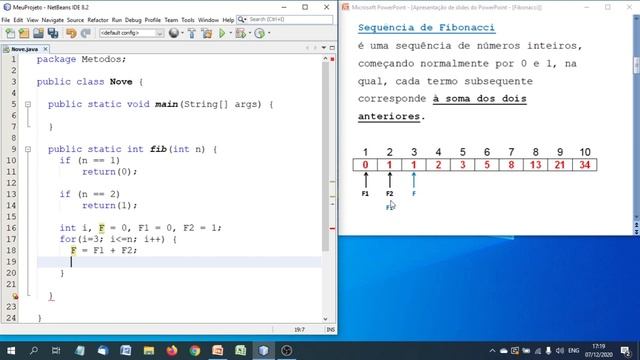Image resolution: width=640 pixels, height=360 pixels.
Task: Open dropdown arrow beside Debug Project button
Action: (249, 33)
